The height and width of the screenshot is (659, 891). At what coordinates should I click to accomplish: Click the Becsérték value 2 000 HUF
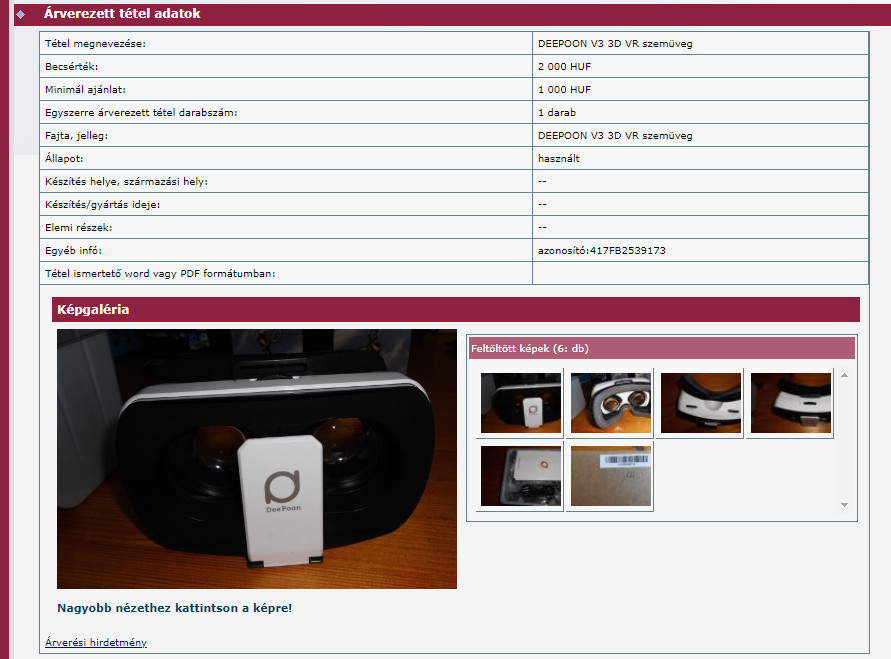(564, 66)
